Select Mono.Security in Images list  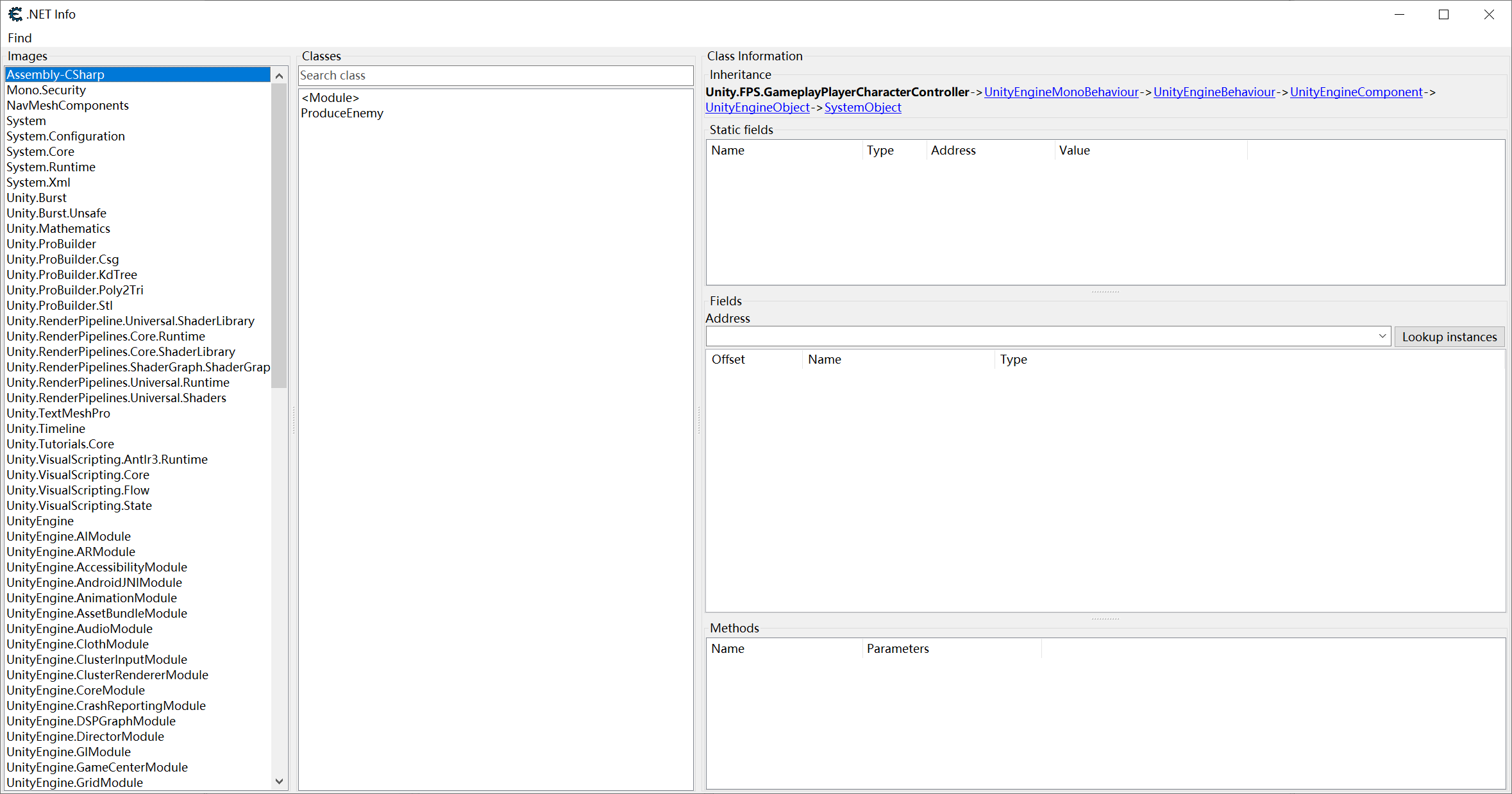[x=46, y=90]
